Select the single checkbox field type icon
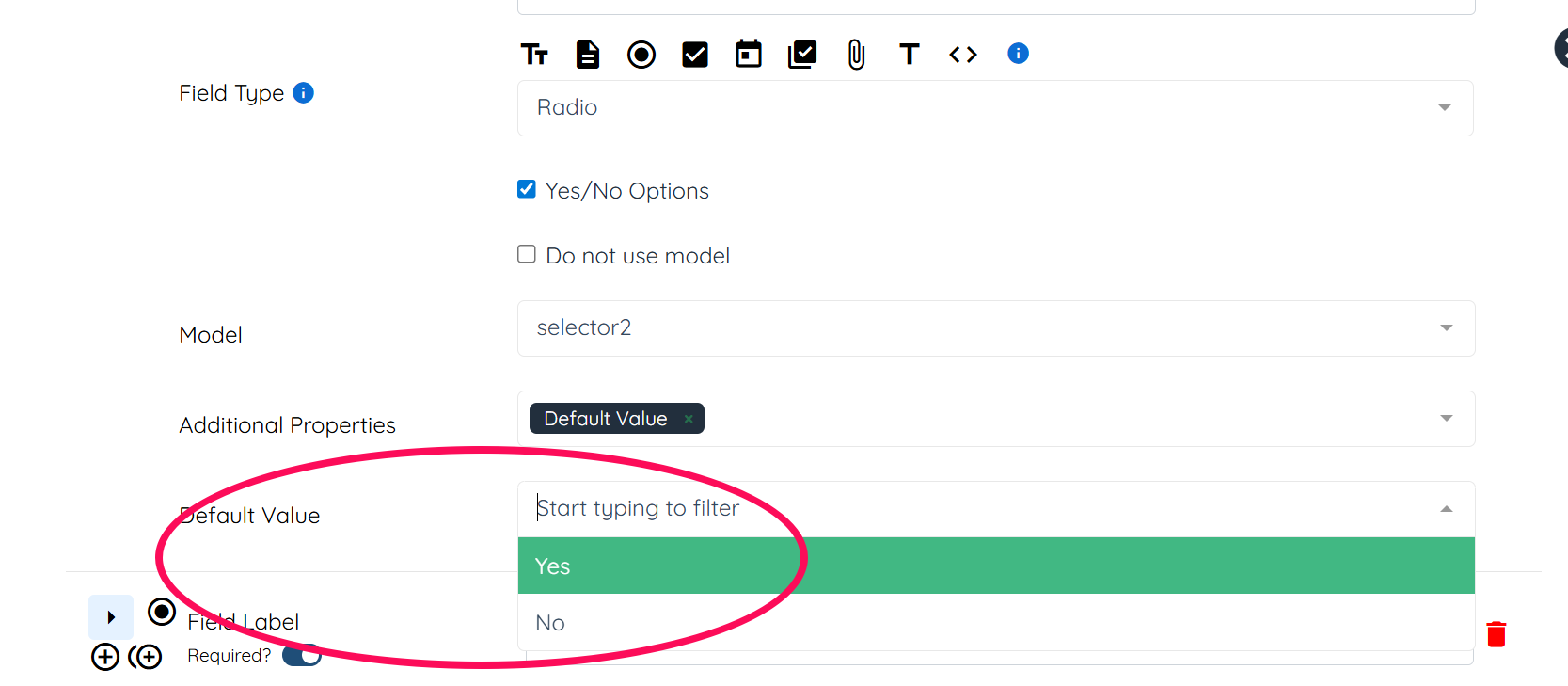This screenshot has width=1568, height=686. [695, 55]
